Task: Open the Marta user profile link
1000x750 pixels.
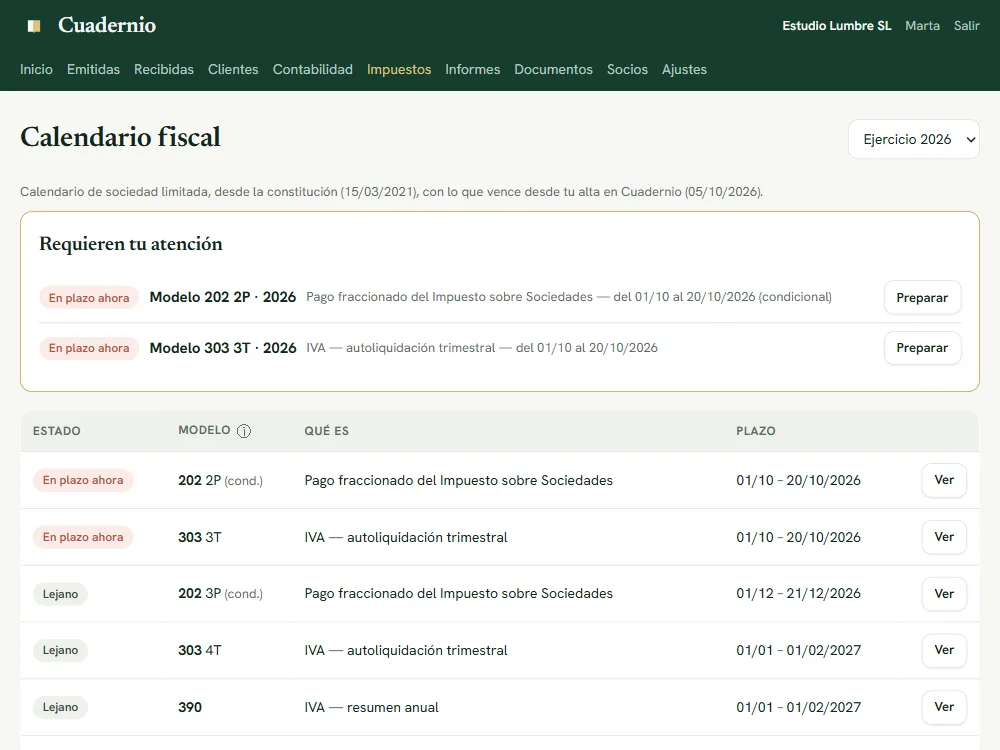Action: pyautogui.click(x=922, y=26)
